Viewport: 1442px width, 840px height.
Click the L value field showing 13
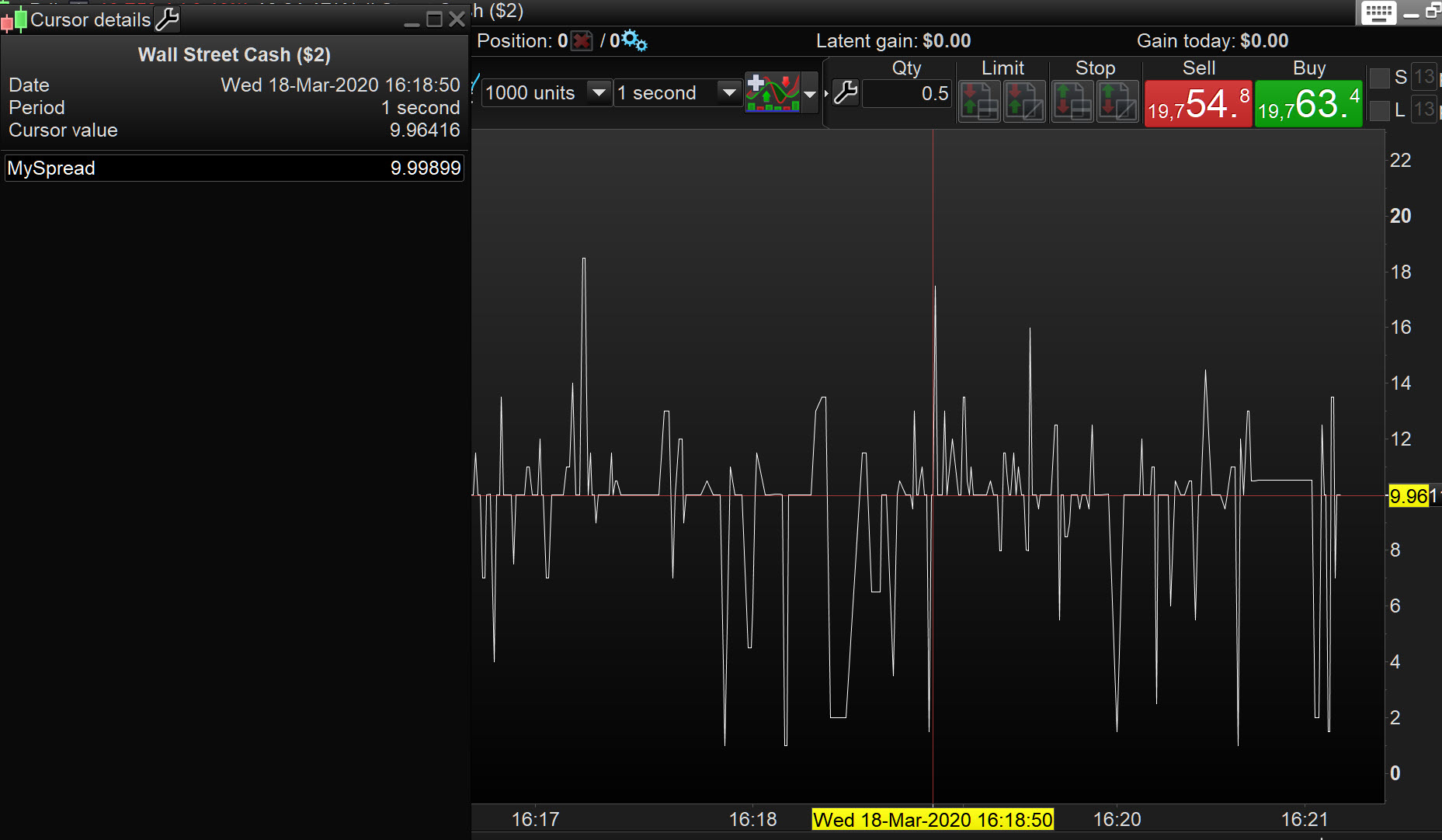tap(1424, 109)
